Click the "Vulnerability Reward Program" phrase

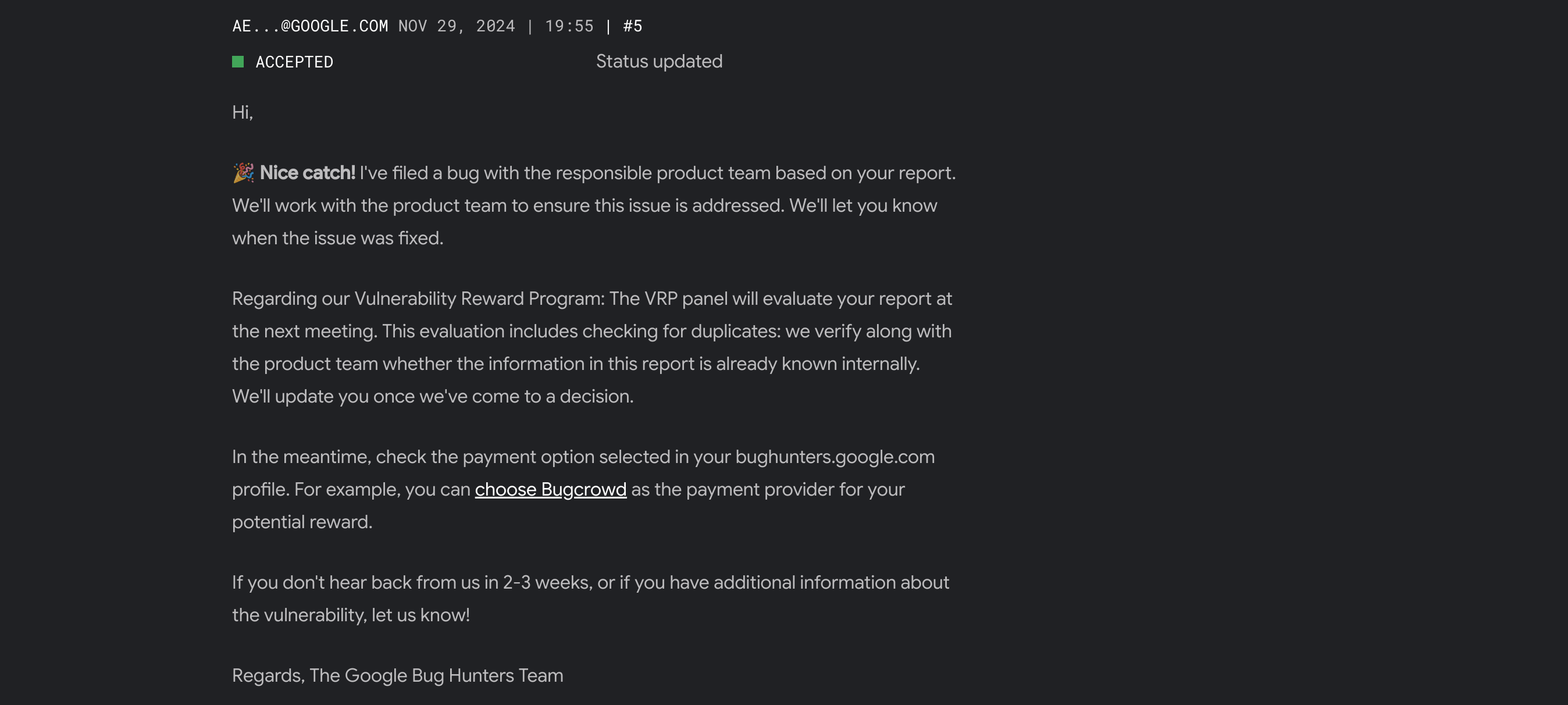point(479,299)
